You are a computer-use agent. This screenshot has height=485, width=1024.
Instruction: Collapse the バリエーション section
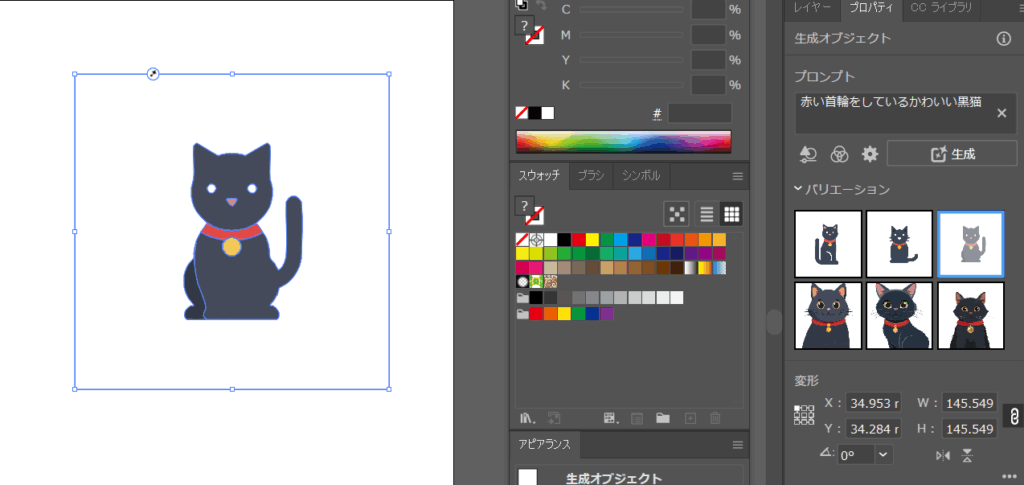(798, 189)
